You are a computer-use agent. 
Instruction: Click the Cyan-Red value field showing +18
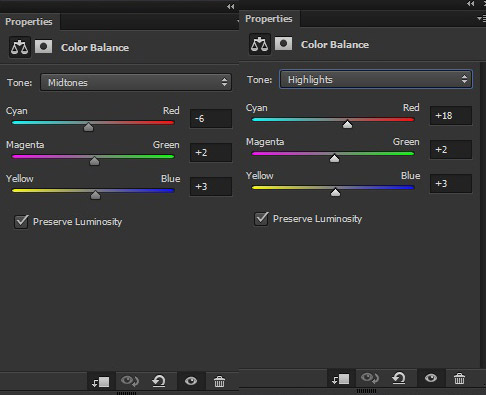pyautogui.click(x=451, y=116)
